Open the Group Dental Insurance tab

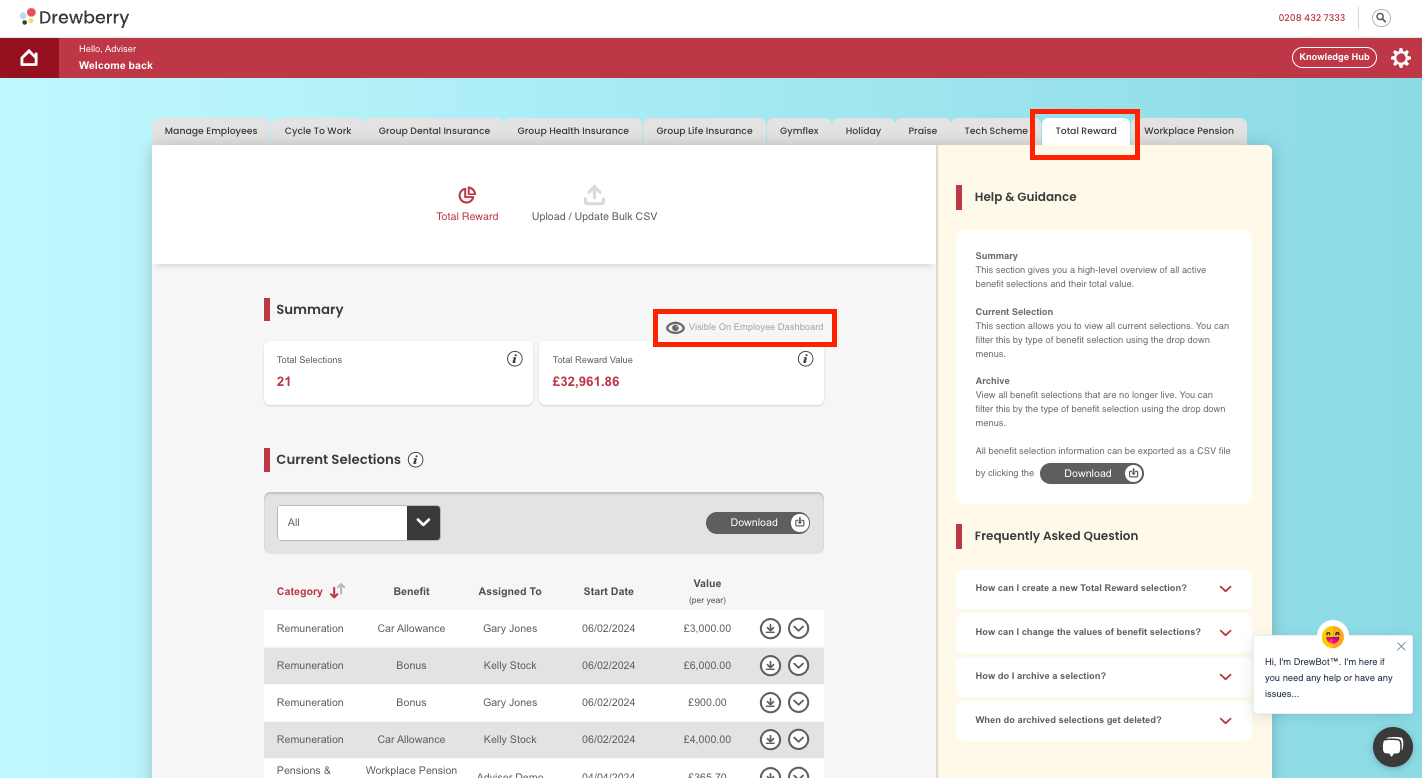point(434,131)
